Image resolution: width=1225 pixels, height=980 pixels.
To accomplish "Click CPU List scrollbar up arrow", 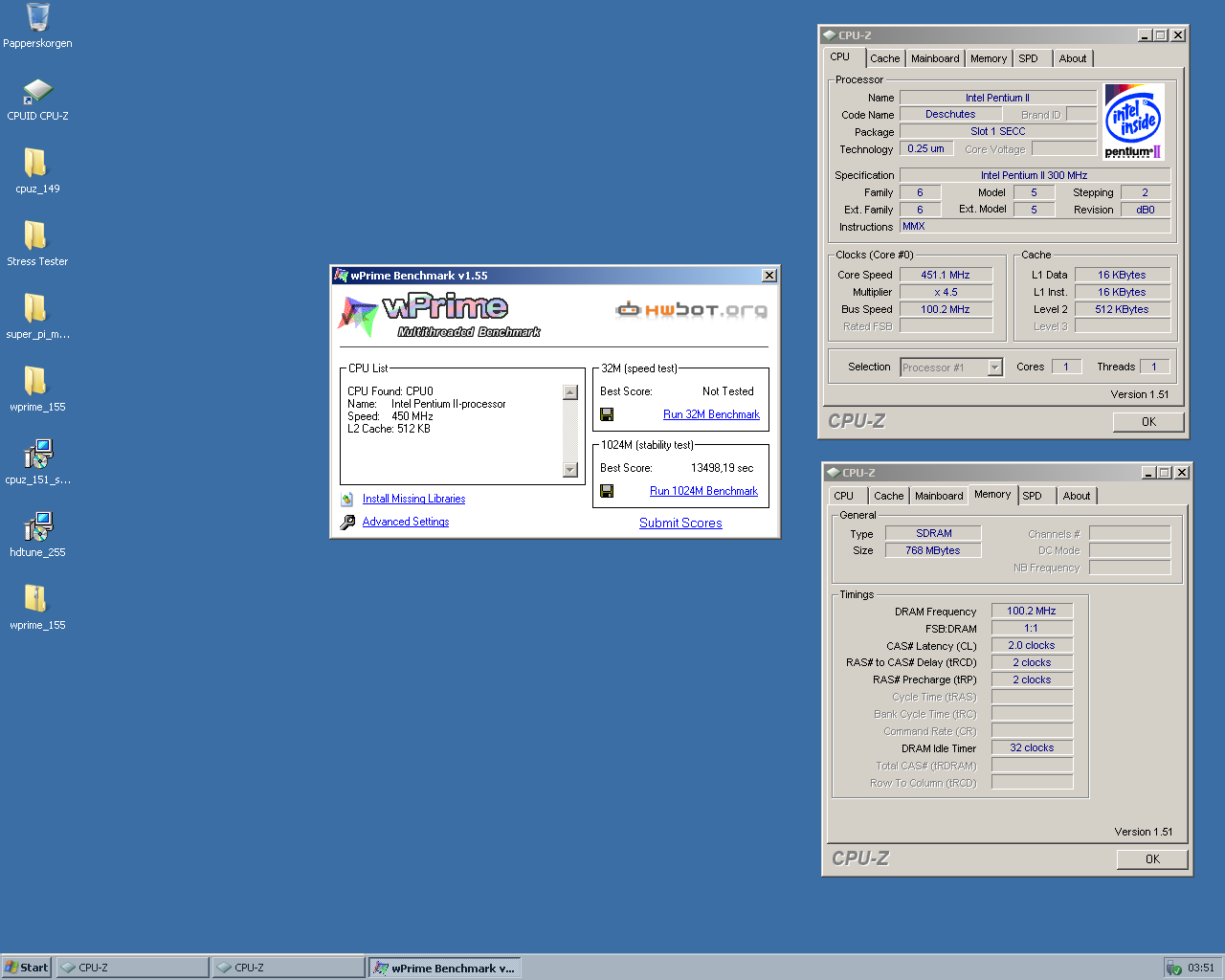I will tap(570, 392).
